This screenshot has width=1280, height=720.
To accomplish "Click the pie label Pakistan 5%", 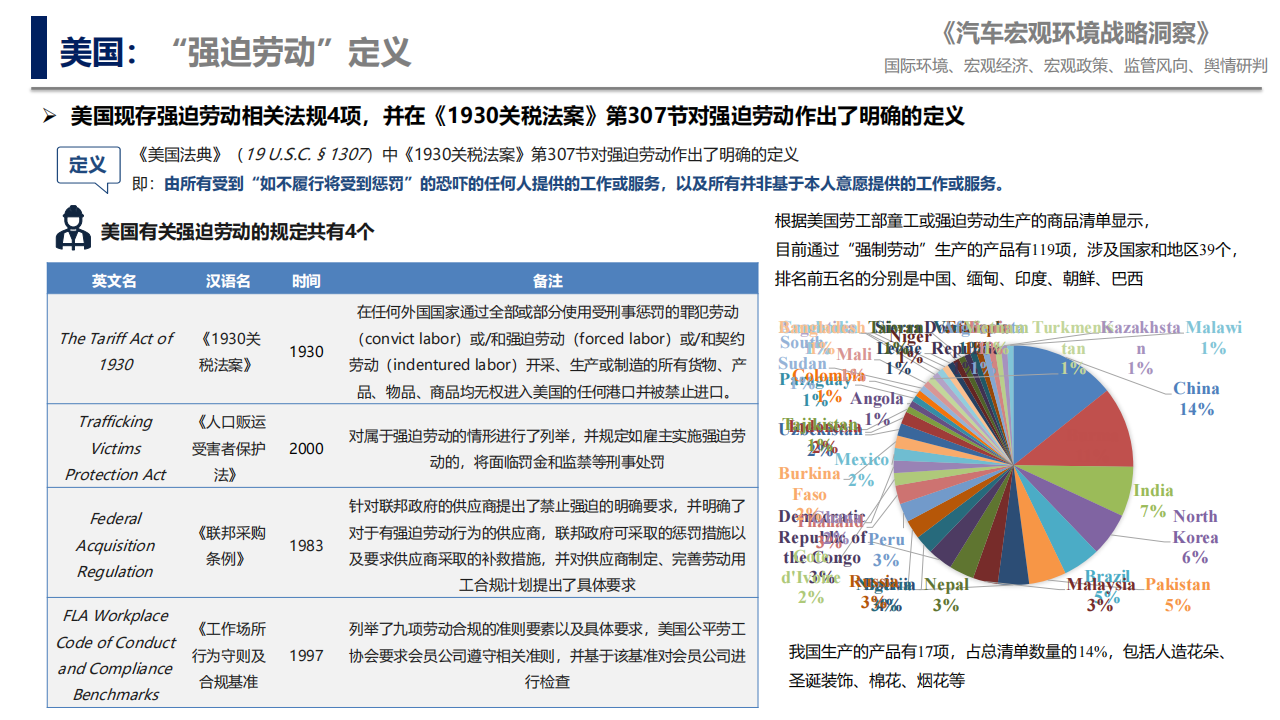I will [x=1177, y=594].
